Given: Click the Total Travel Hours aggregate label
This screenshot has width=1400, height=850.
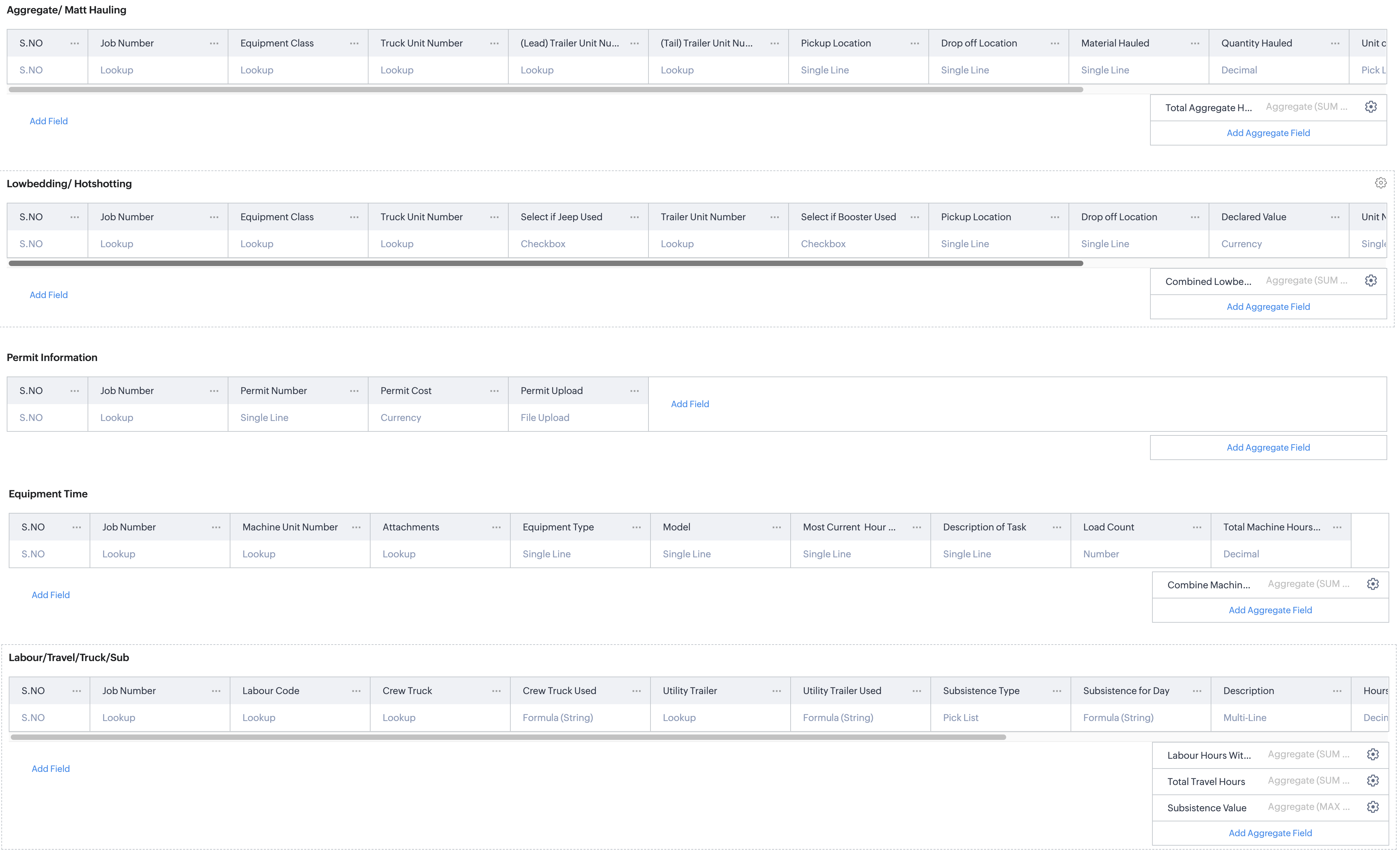Looking at the screenshot, I should [x=1206, y=782].
